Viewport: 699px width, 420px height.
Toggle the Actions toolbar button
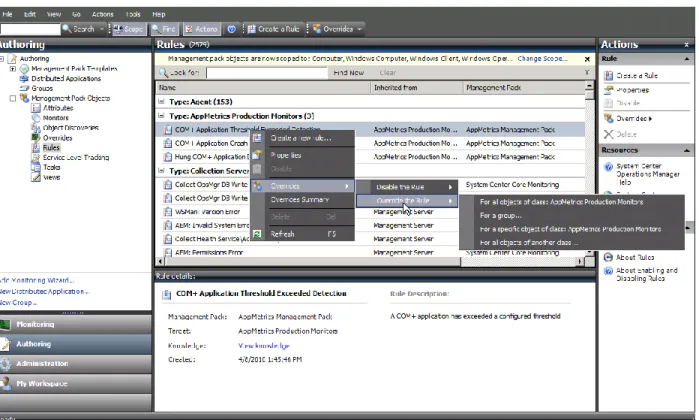(201, 29)
